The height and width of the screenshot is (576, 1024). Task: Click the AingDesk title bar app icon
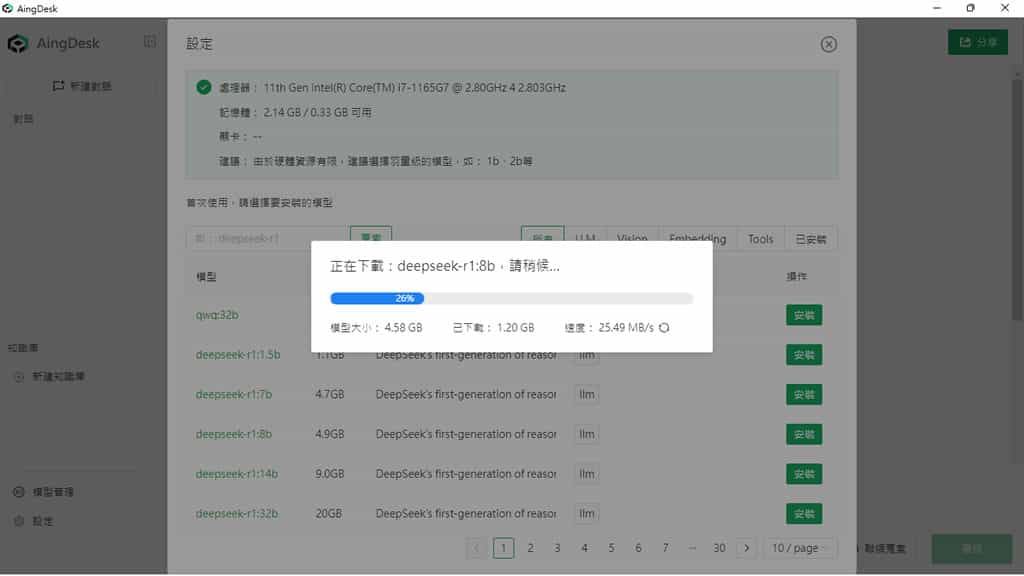click(8, 8)
